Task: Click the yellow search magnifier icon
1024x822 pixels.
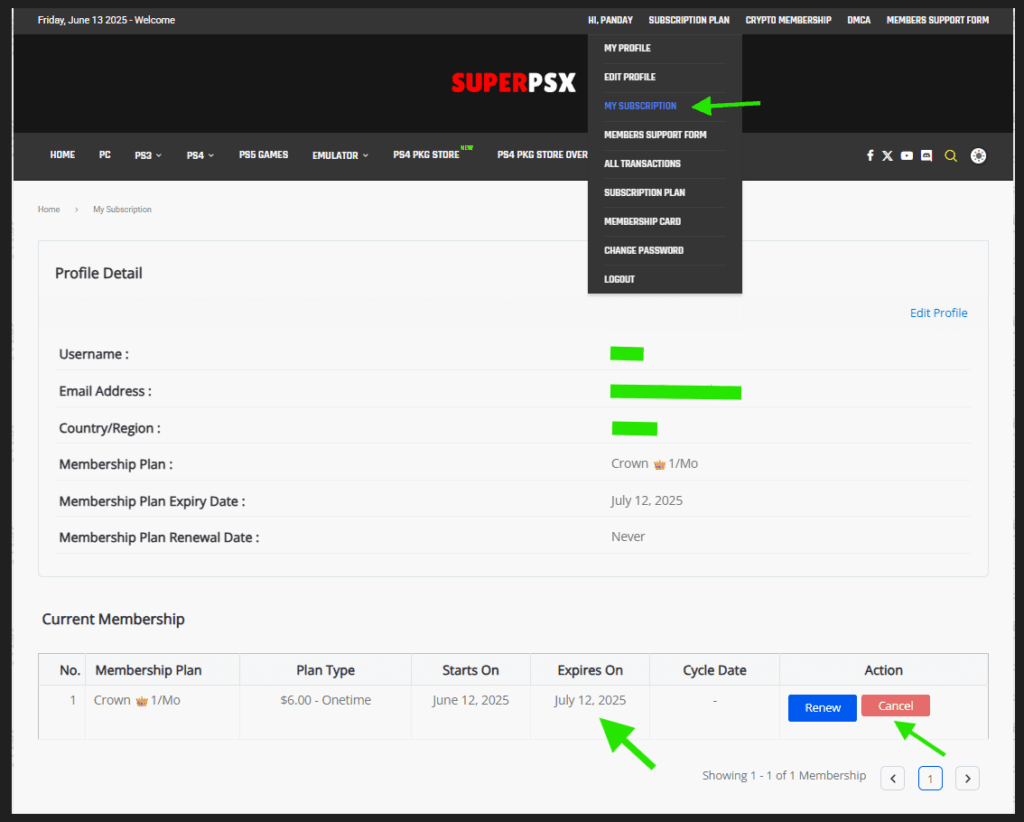Action: tap(951, 155)
